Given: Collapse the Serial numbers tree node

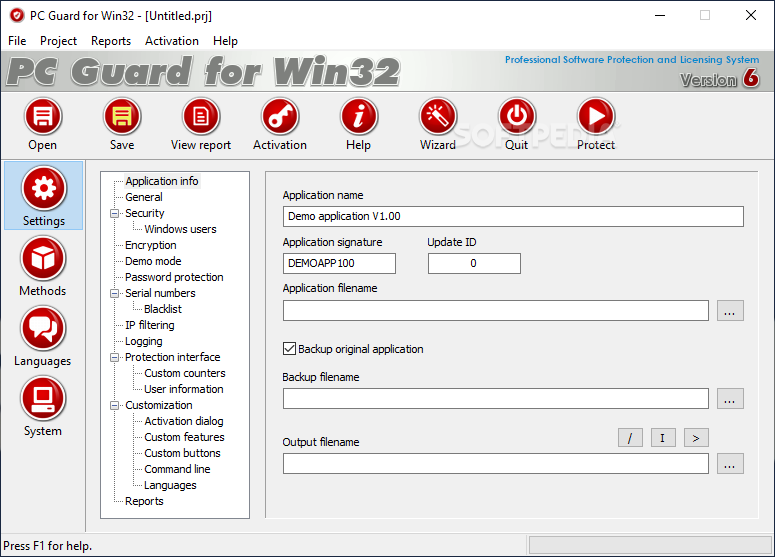Looking at the screenshot, I should 115,294.
